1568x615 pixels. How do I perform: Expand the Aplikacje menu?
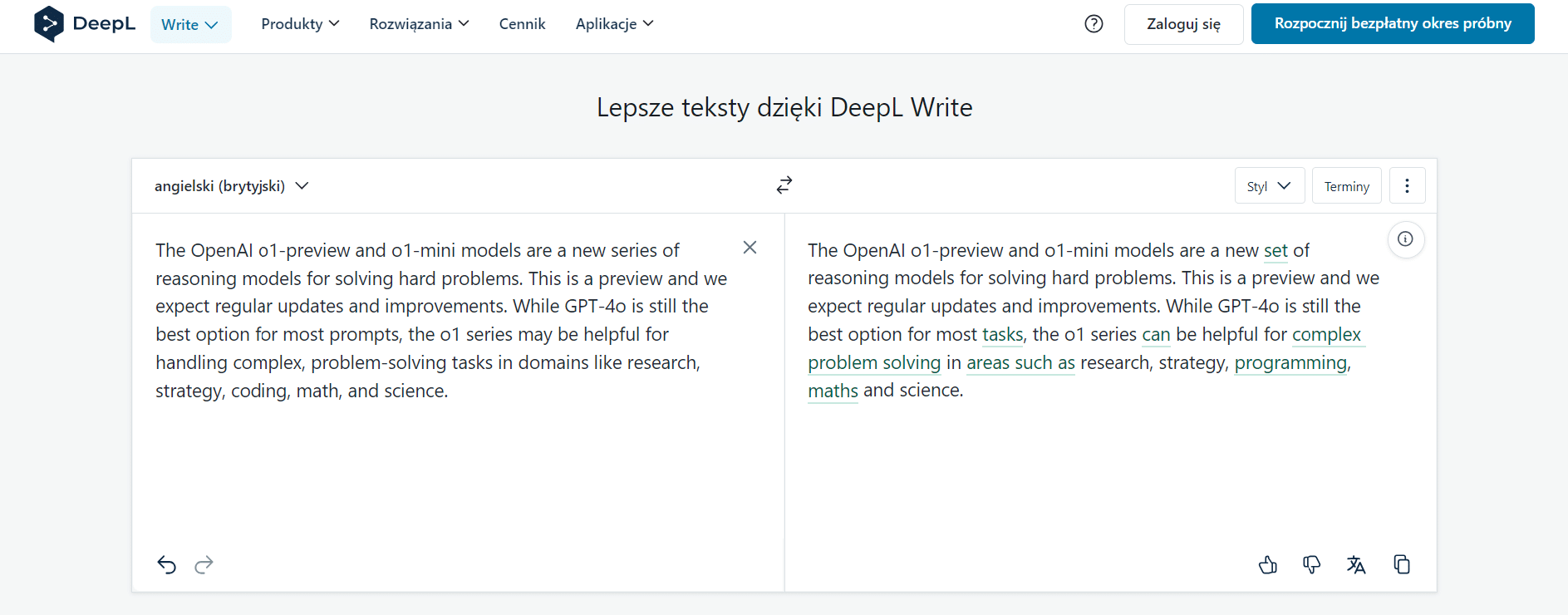pos(614,24)
